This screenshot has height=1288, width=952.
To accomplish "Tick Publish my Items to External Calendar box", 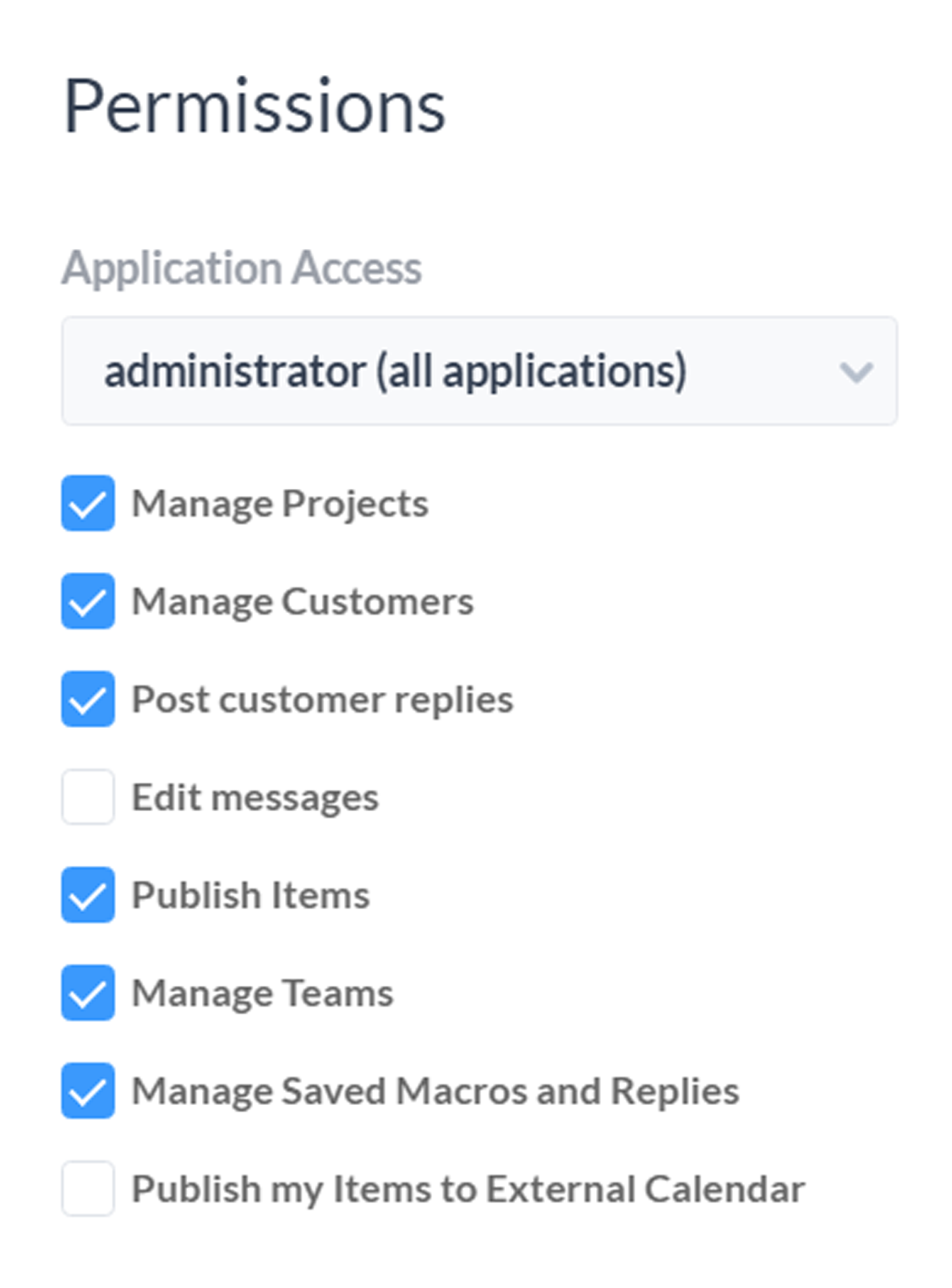I will (88, 1188).
